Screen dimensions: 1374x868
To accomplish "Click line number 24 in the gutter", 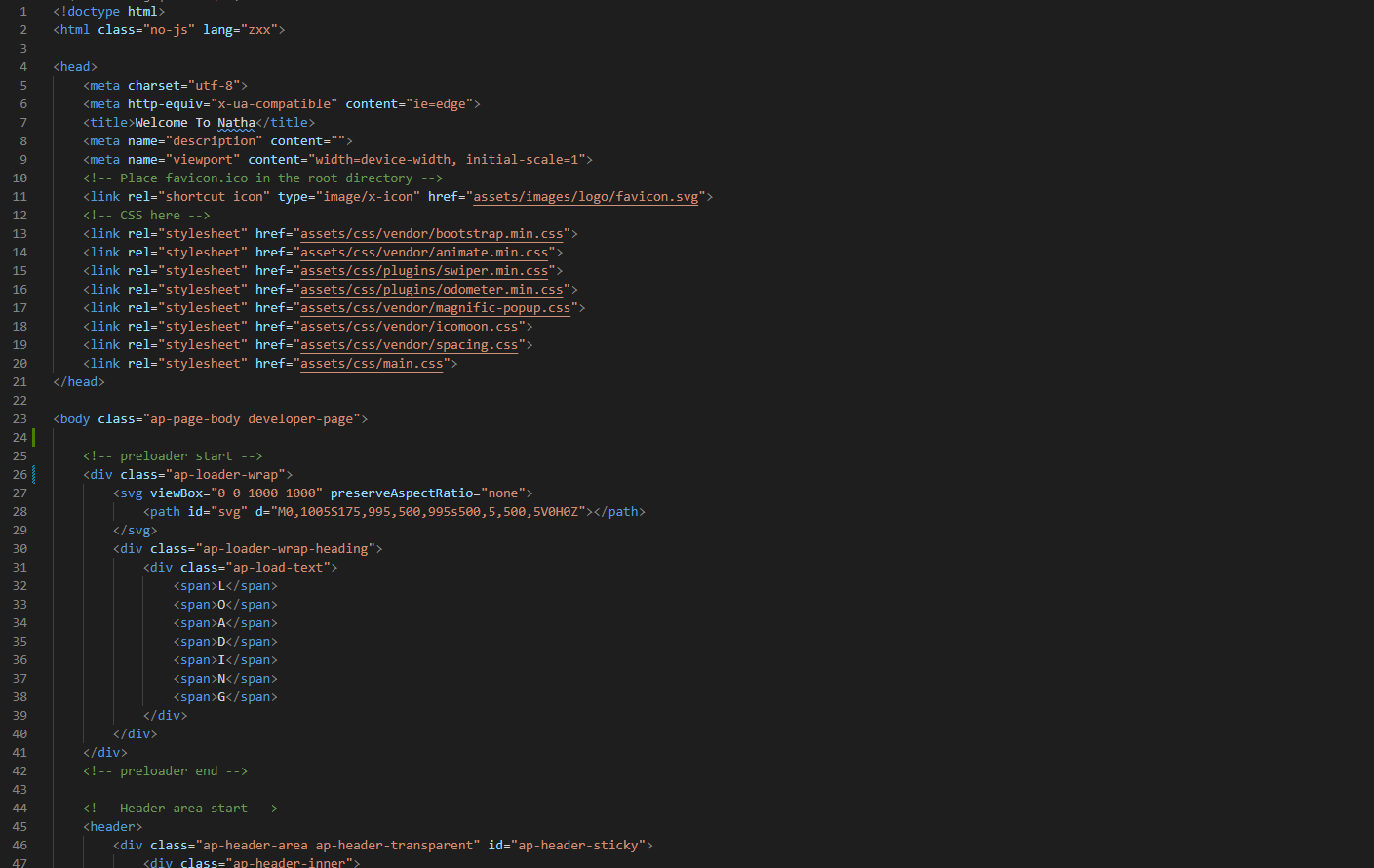I will 20,438.
